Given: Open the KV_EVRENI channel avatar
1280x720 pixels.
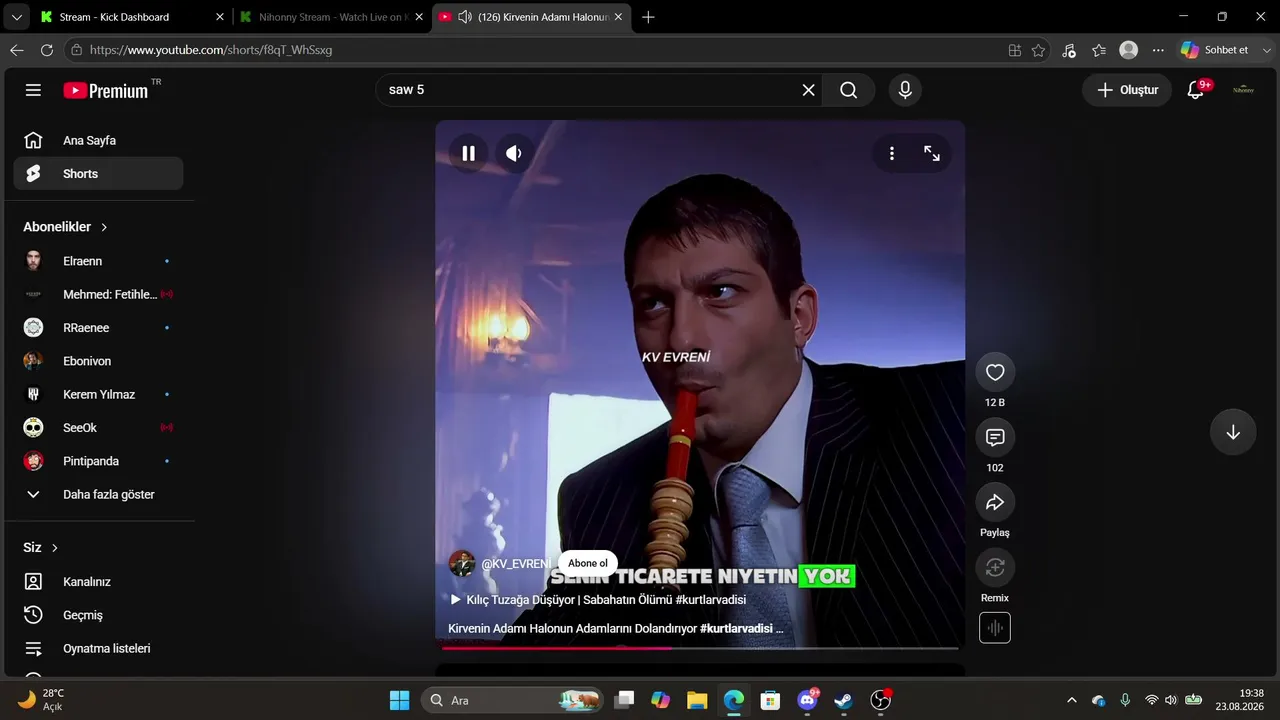Looking at the screenshot, I should click(x=462, y=563).
